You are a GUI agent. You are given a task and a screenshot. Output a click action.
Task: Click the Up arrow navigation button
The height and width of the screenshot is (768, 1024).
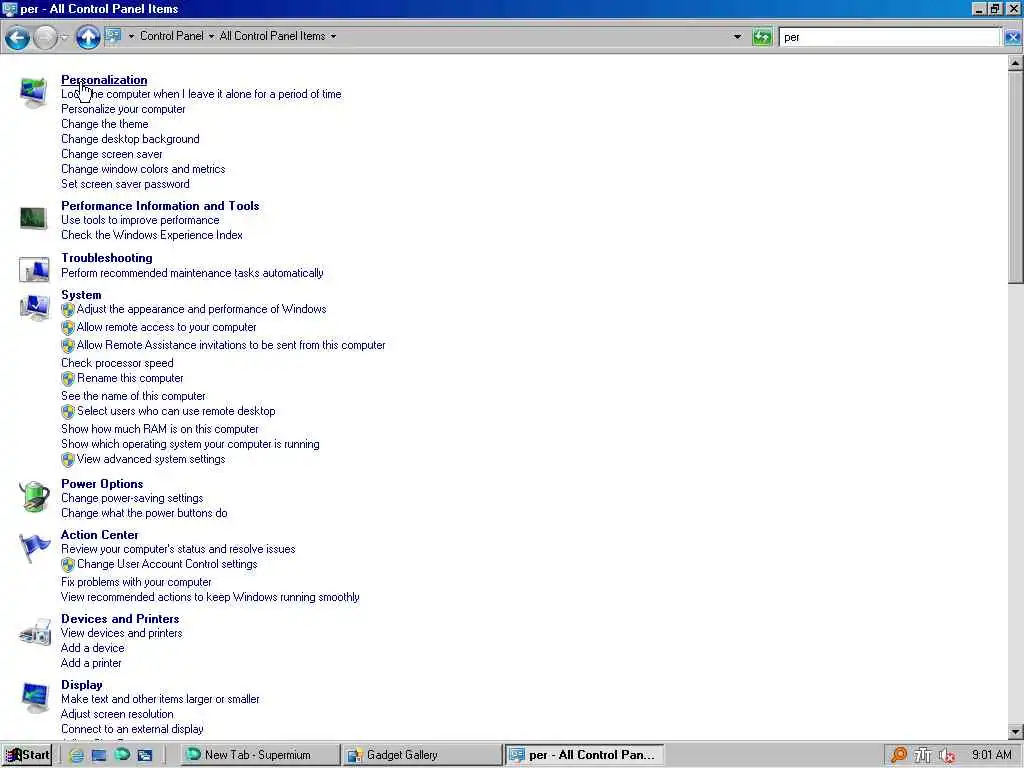pyautogui.click(x=88, y=37)
